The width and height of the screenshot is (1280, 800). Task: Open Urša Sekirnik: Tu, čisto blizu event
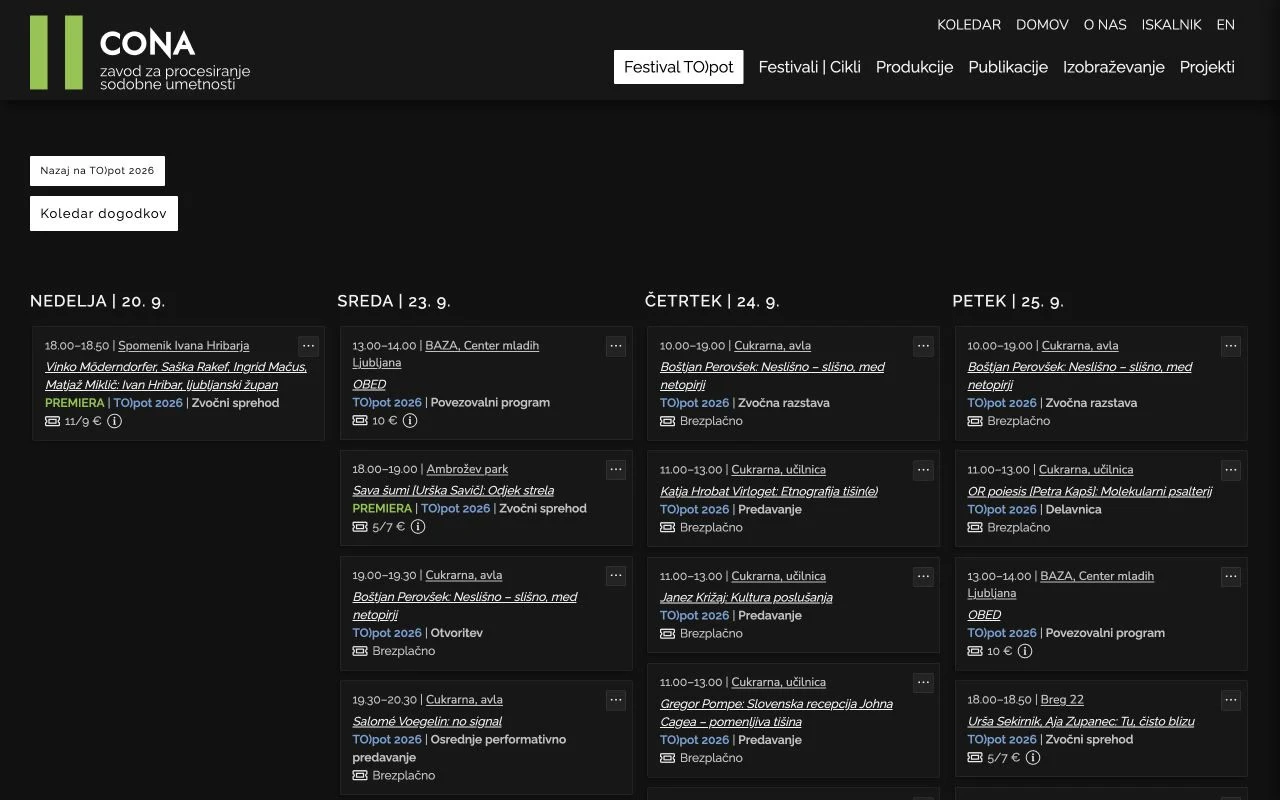[x=1081, y=721]
